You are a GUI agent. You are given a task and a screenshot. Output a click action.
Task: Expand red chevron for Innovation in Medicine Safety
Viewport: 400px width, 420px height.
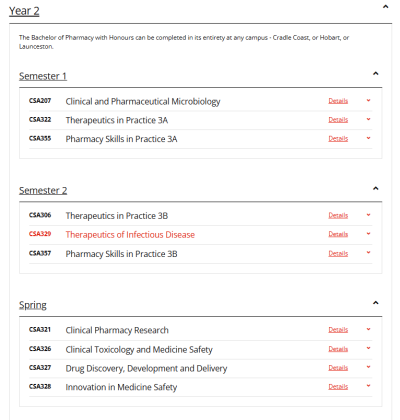click(x=368, y=386)
